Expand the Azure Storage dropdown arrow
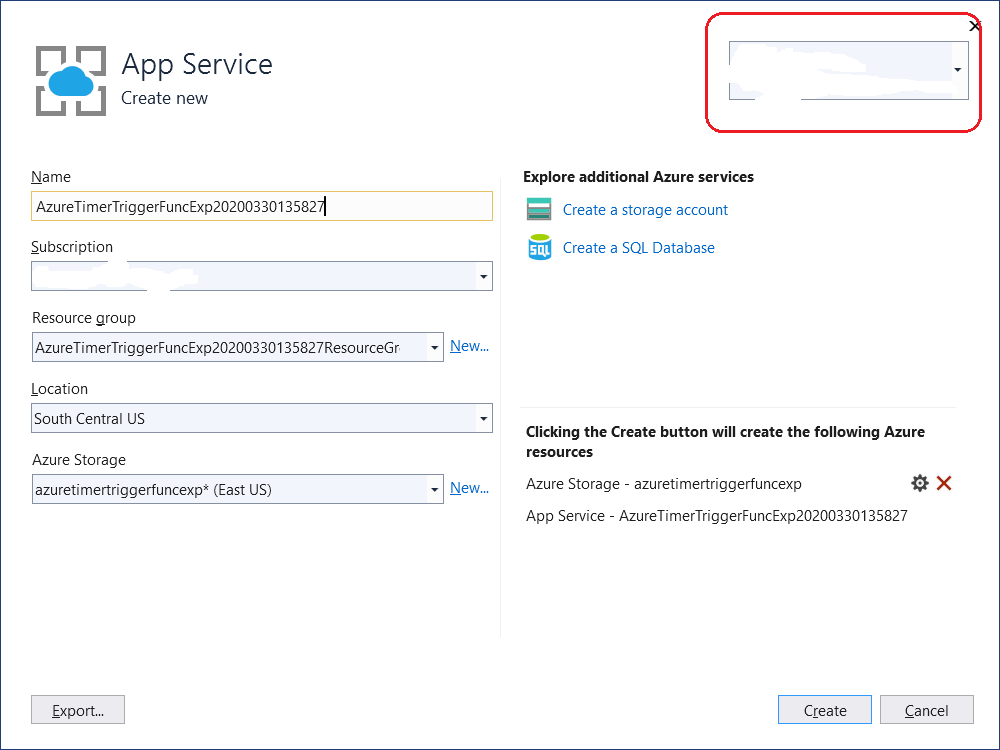 [434, 490]
